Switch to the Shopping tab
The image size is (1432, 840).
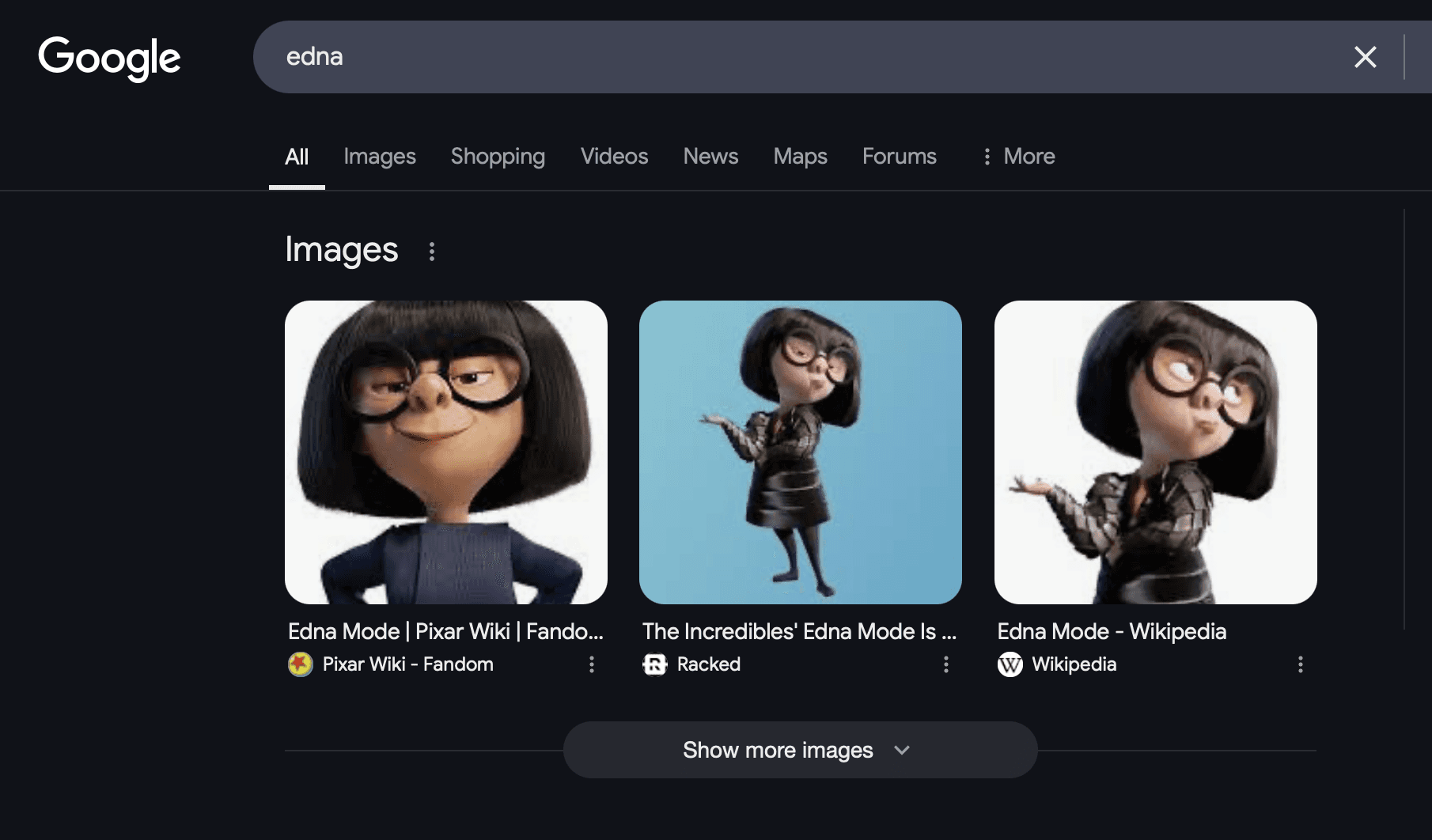click(498, 157)
